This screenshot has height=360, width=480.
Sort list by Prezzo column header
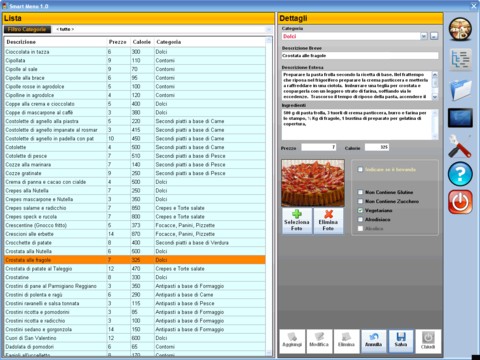pos(117,42)
